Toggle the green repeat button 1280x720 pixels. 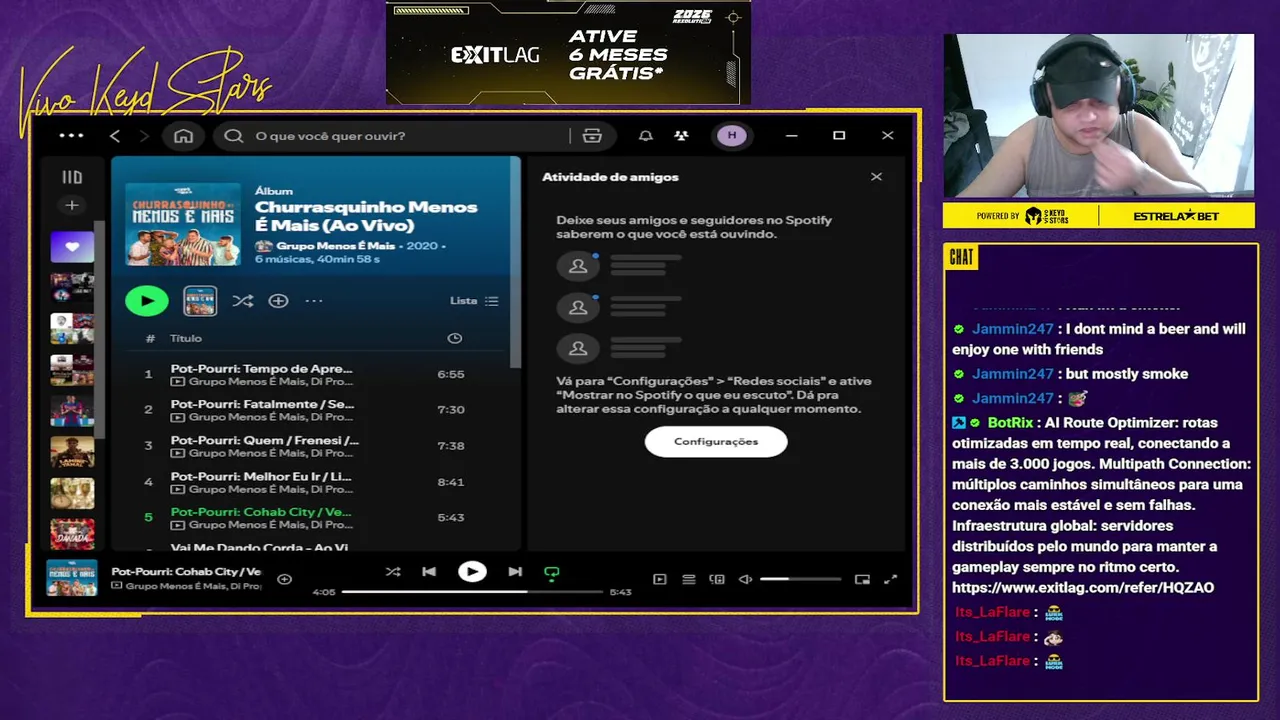pos(551,573)
